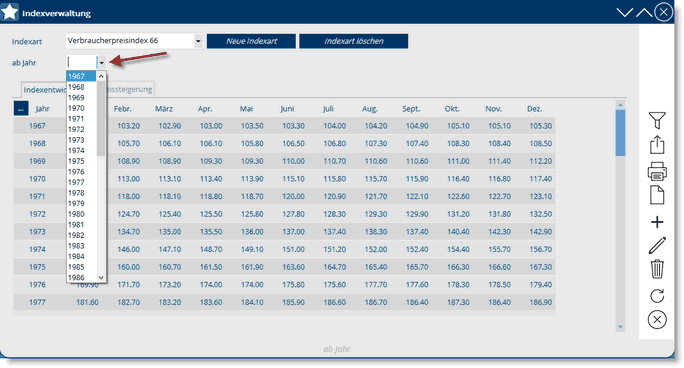Click the trash delete icon
This screenshot has width=684, height=368.
[x=657, y=269]
